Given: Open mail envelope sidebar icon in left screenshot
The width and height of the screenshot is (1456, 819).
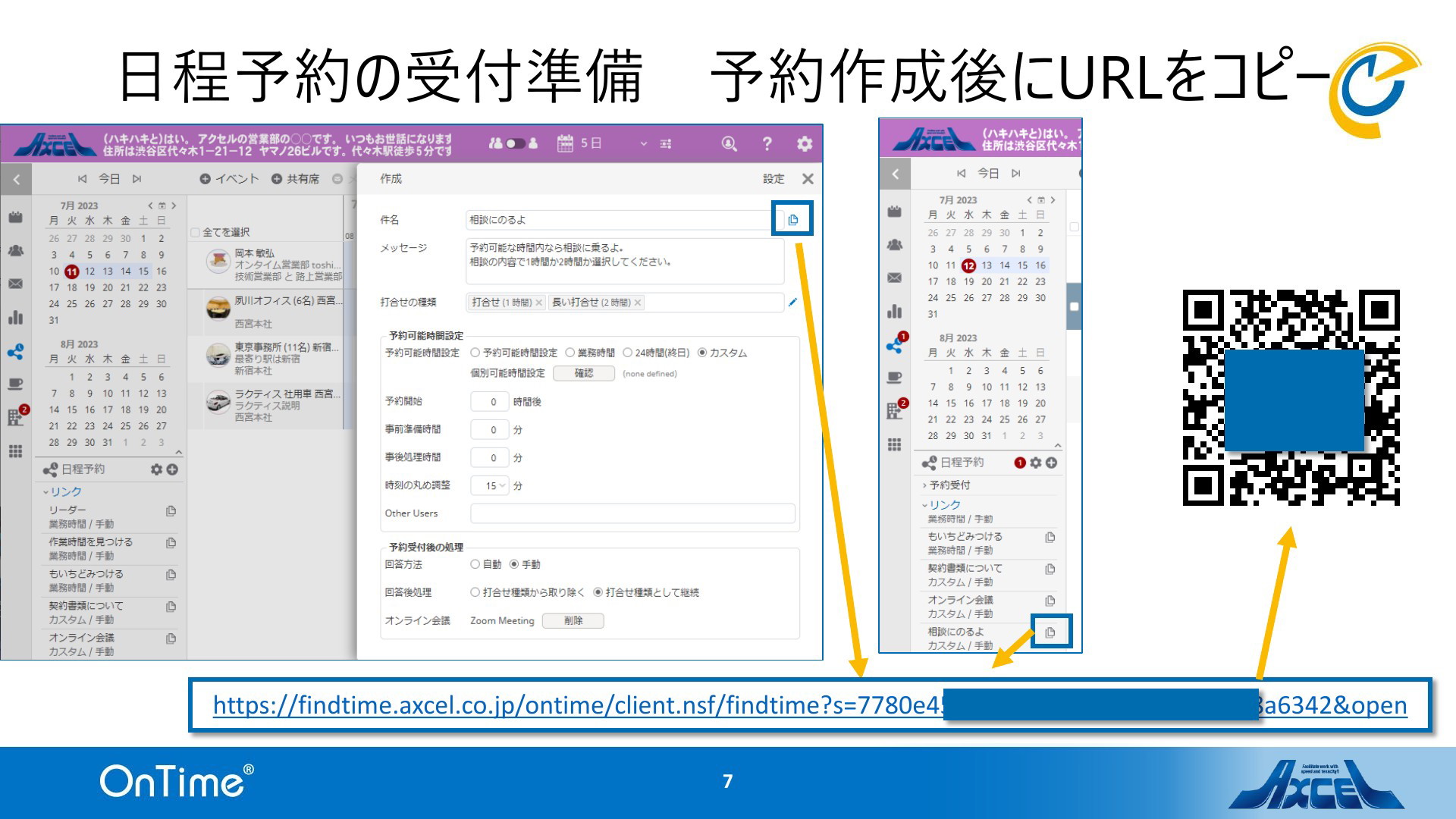Looking at the screenshot, I should coord(15,284).
